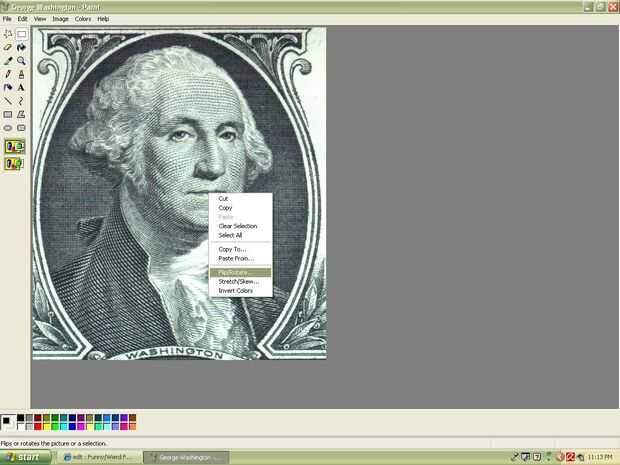Choose Clear Selection from context menu
The image size is (620, 465).
click(240, 226)
